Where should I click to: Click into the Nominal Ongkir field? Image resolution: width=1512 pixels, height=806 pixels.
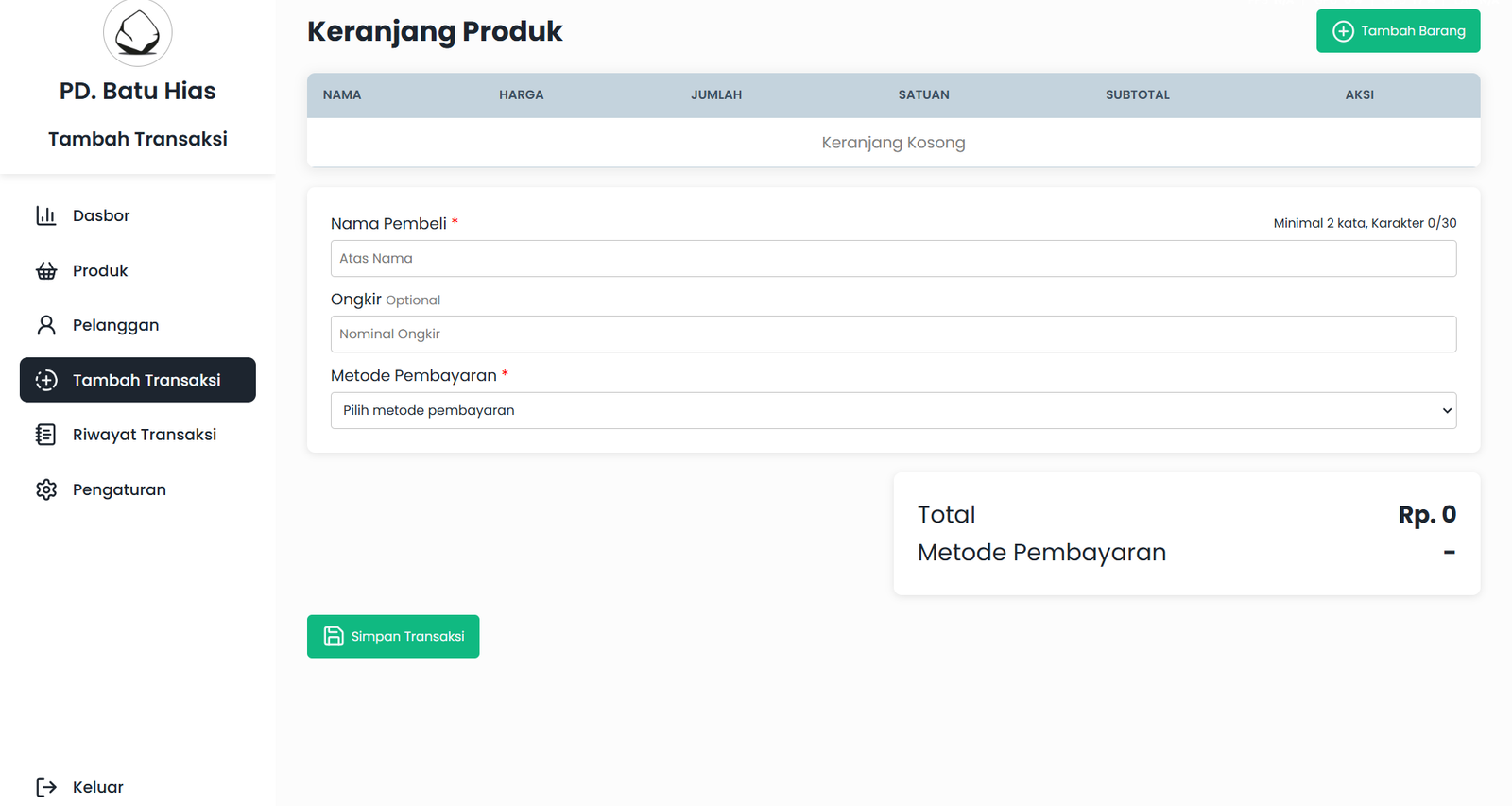pos(892,334)
